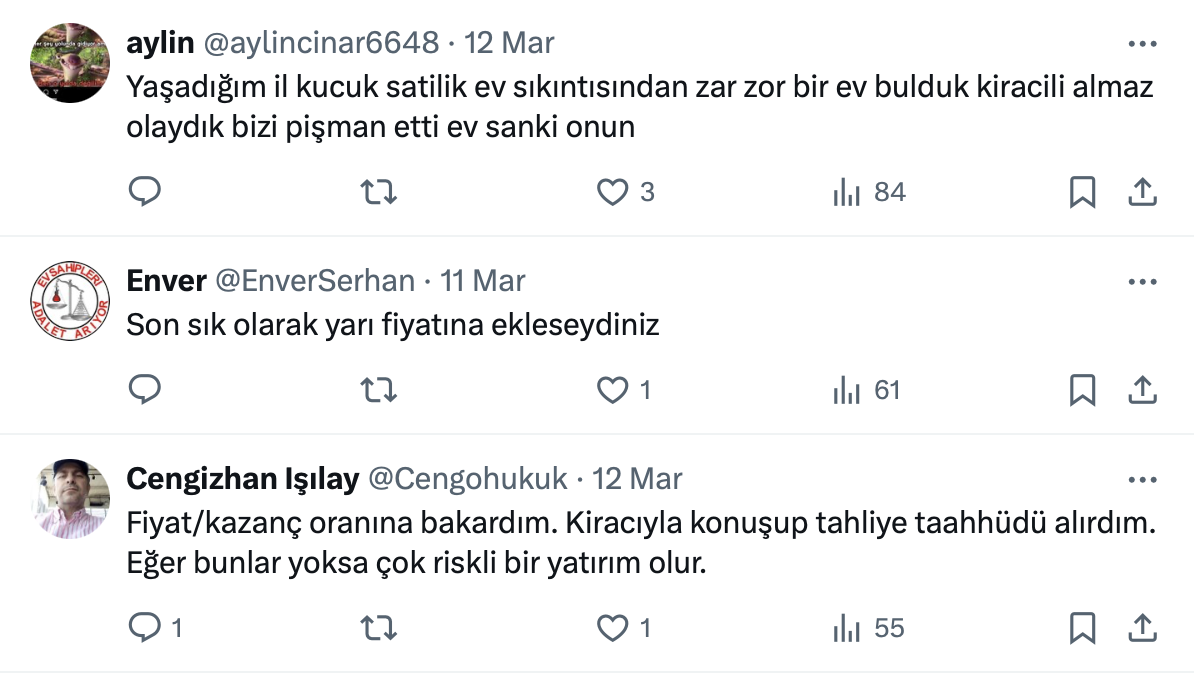Retweet aylin's post about the house
The image size is (1194, 676).
click(378, 191)
